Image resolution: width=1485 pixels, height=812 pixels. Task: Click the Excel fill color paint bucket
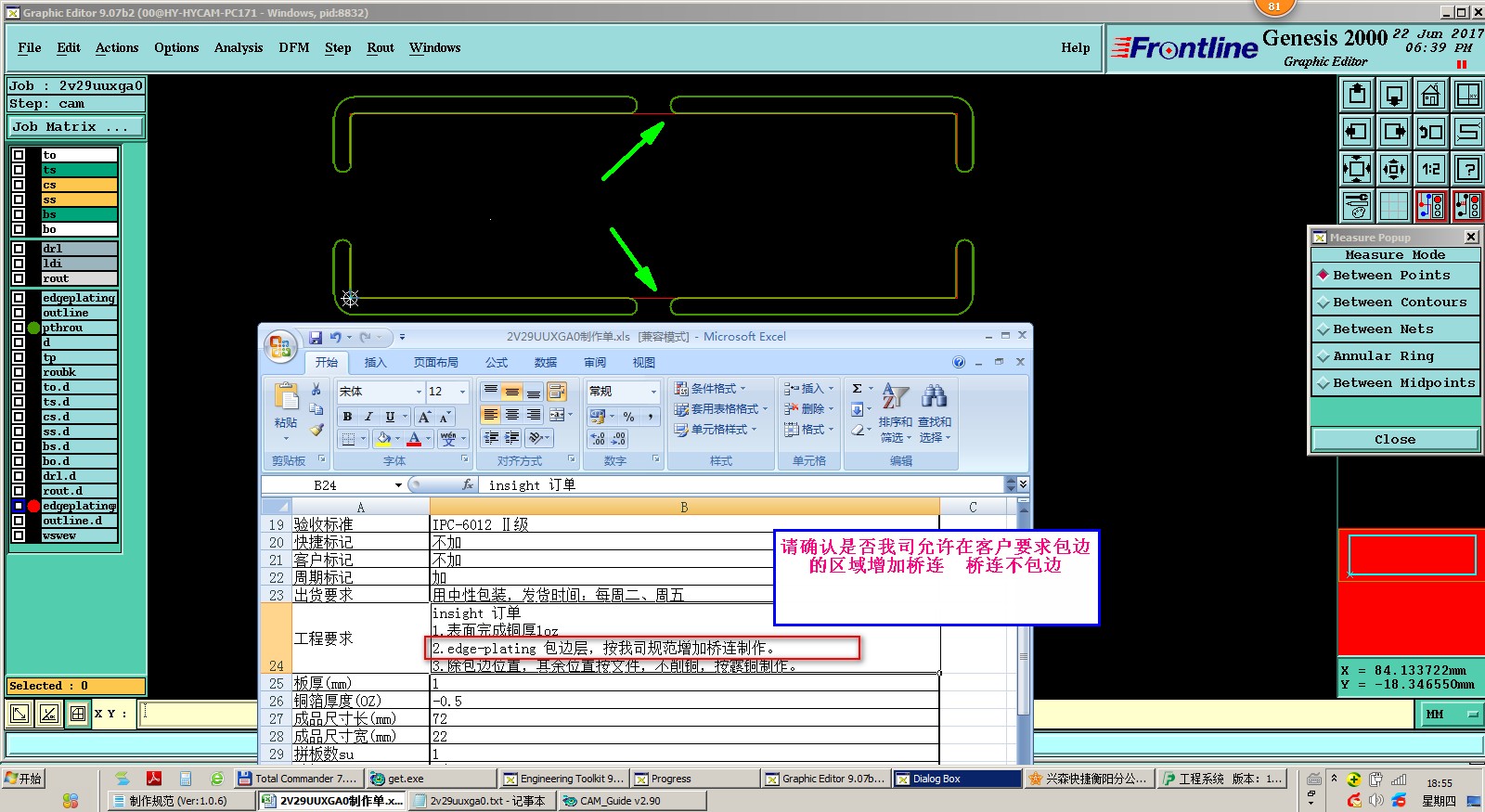coord(383,438)
